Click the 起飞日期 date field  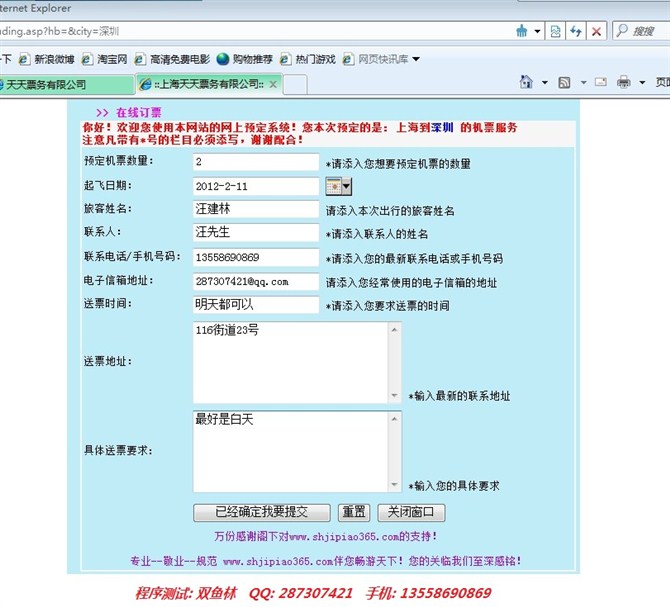tap(256, 186)
